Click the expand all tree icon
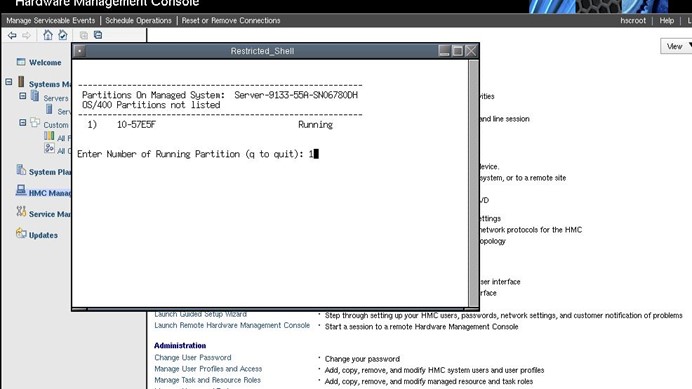Image resolution: width=692 pixels, height=389 pixels. [83, 35]
